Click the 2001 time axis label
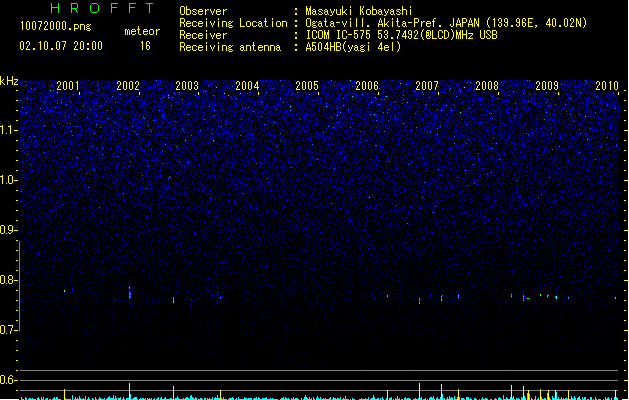This screenshot has height=400, width=629. (68, 85)
